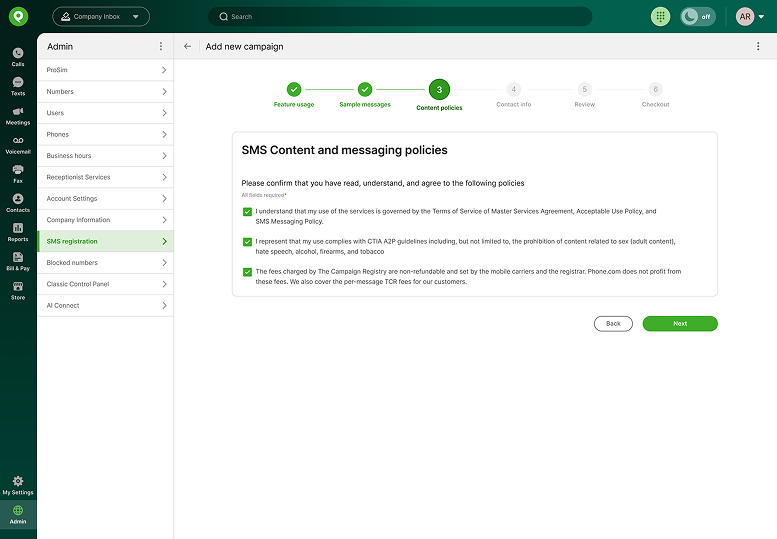The image size is (777, 539).
Task: Open the Company Inbox dropdown
Action: 101,16
